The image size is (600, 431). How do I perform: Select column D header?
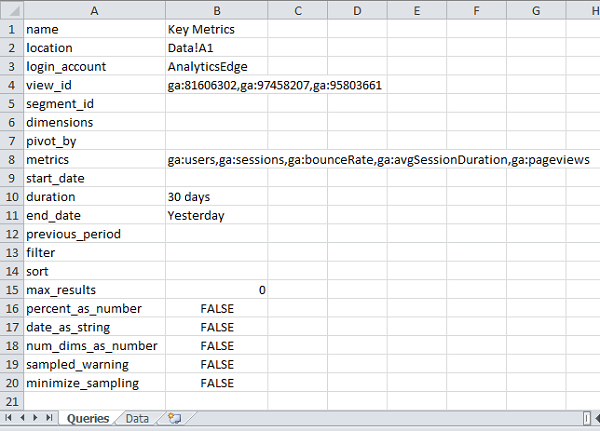tap(357, 10)
